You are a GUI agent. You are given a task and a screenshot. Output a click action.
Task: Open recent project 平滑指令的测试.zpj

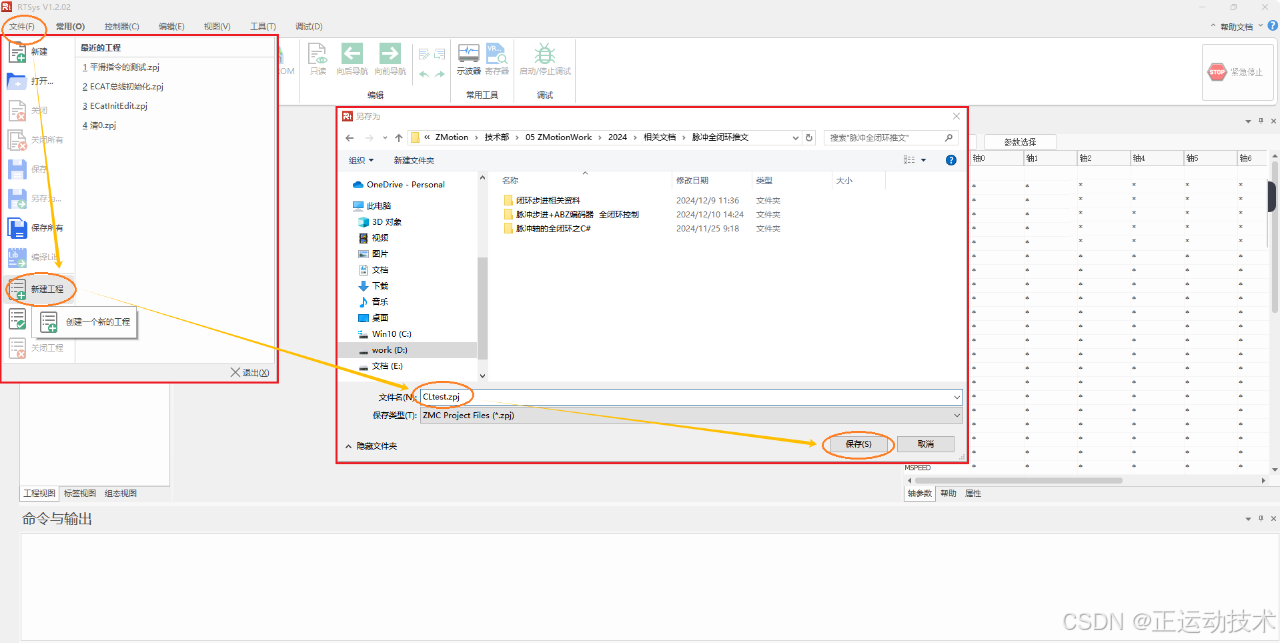coord(121,67)
